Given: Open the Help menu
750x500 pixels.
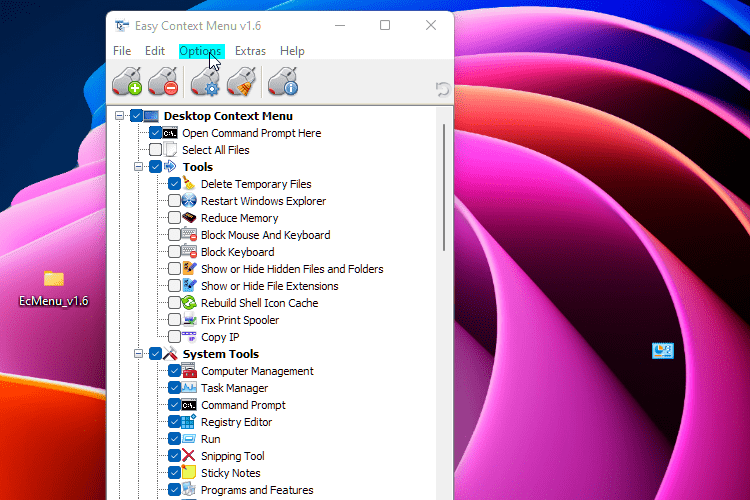Looking at the screenshot, I should (x=292, y=51).
